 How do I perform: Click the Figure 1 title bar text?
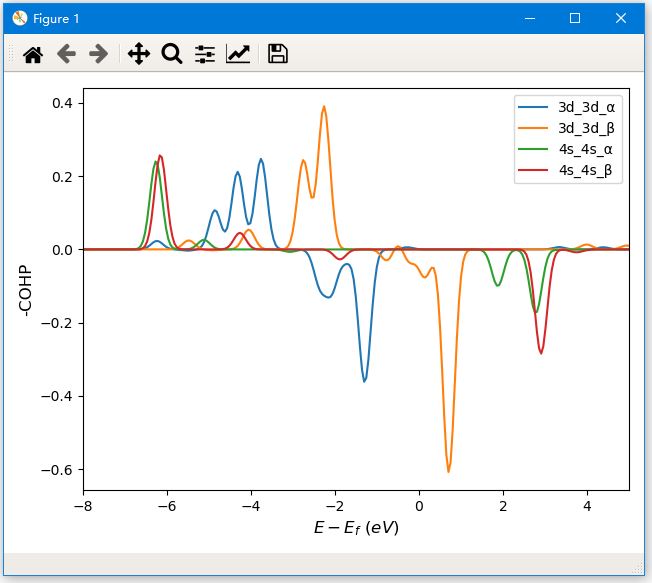pyautogui.click(x=56, y=18)
